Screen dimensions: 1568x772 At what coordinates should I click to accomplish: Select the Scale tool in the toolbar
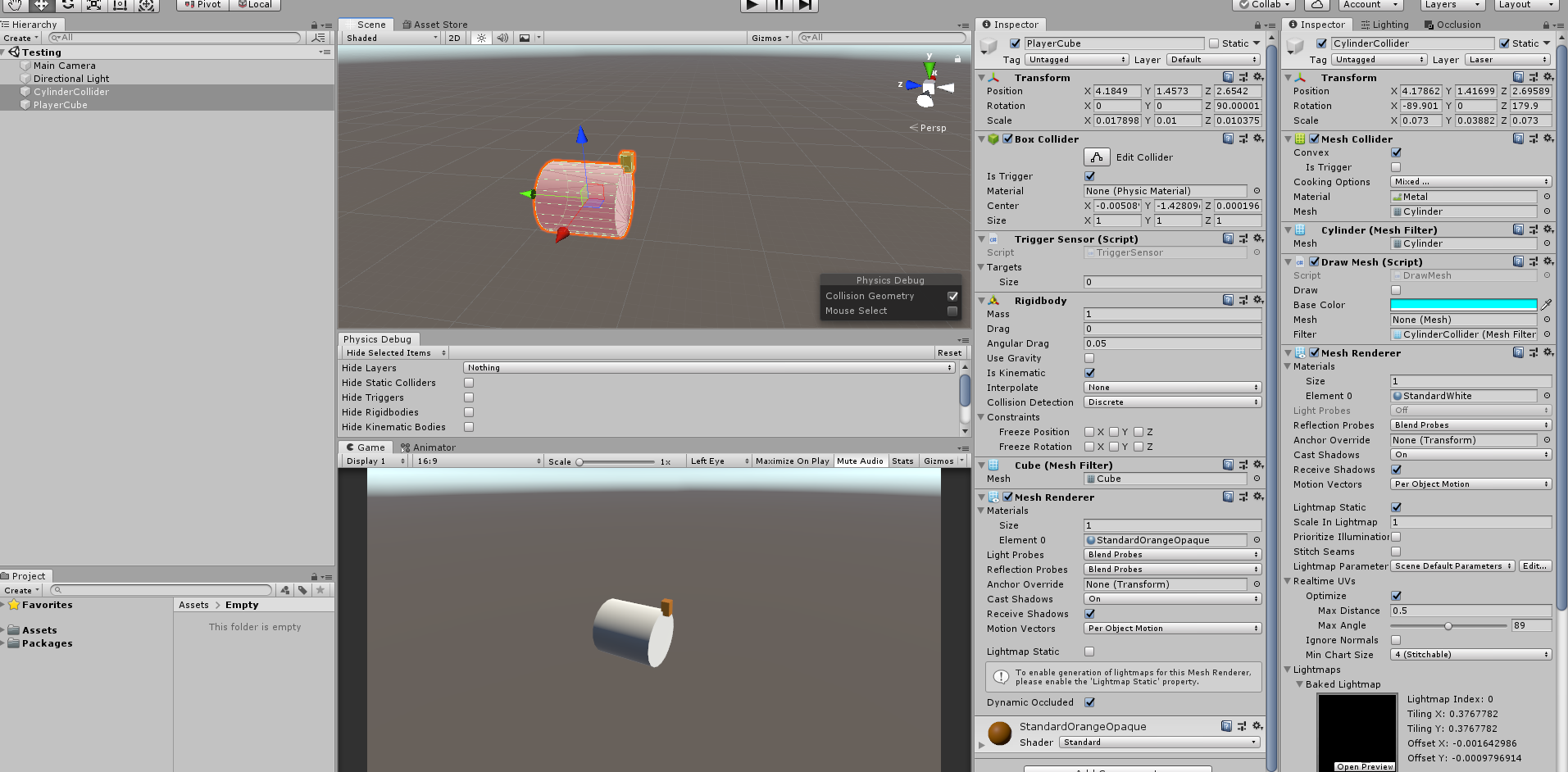pyautogui.click(x=93, y=4)
